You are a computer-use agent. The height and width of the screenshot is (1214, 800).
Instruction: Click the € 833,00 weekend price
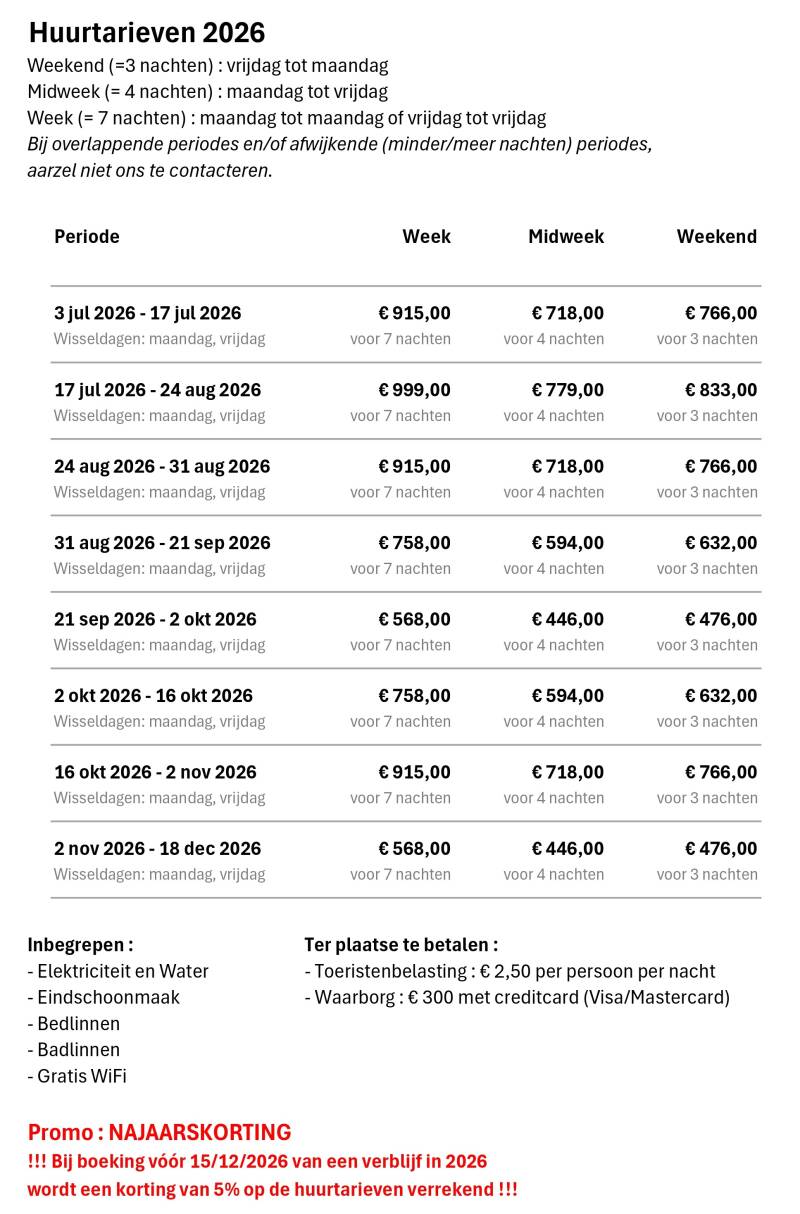(x=721, y=390)
